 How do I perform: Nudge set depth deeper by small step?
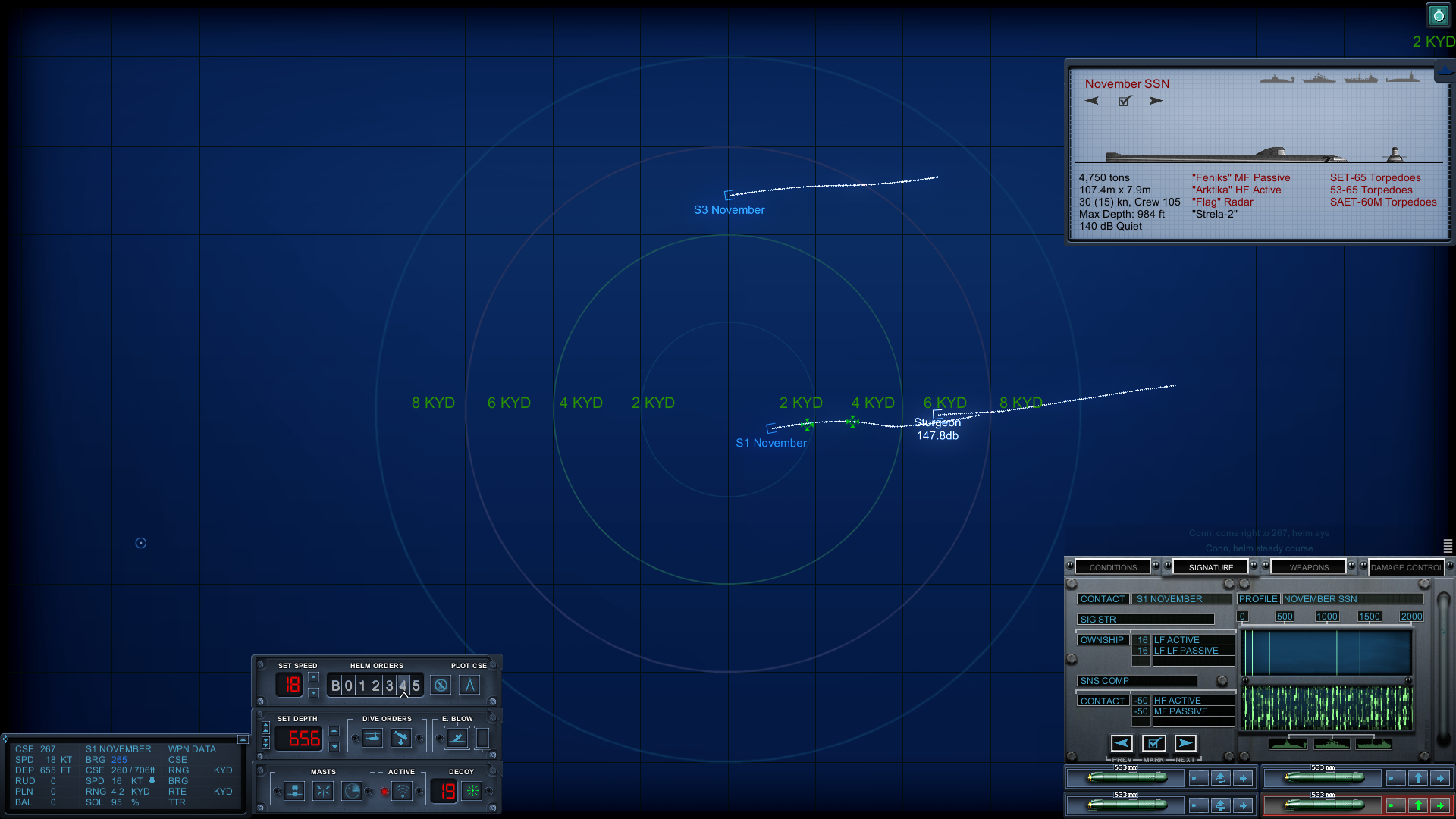tap(334, 747)
